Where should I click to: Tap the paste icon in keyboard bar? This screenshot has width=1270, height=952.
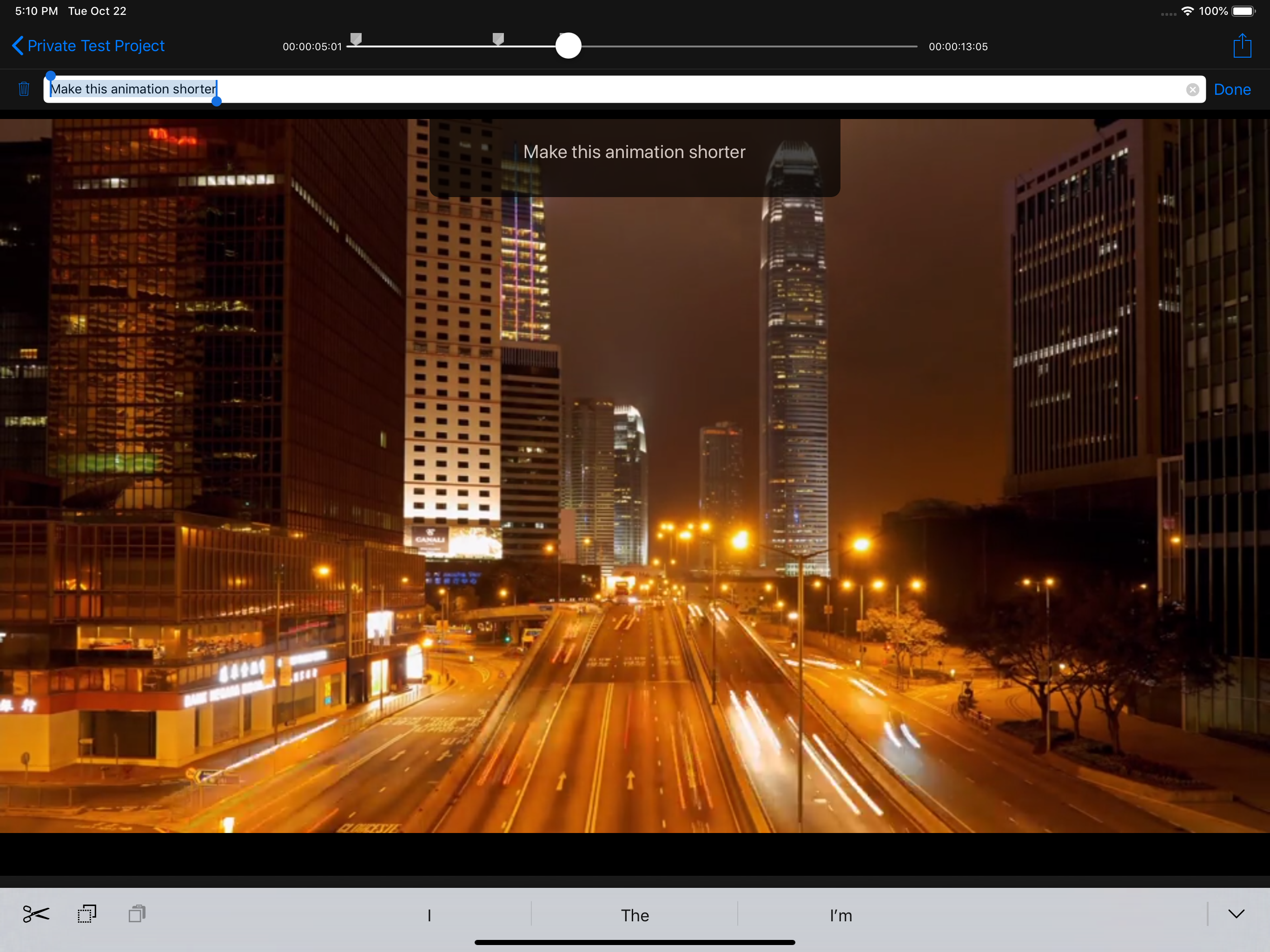pos(137,913)
